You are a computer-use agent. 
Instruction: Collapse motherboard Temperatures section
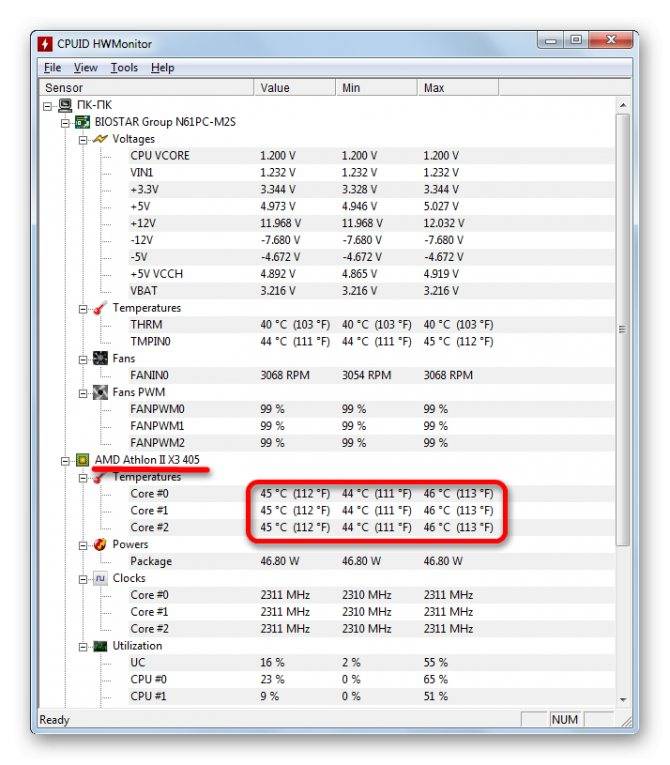(x=83, y=309)
